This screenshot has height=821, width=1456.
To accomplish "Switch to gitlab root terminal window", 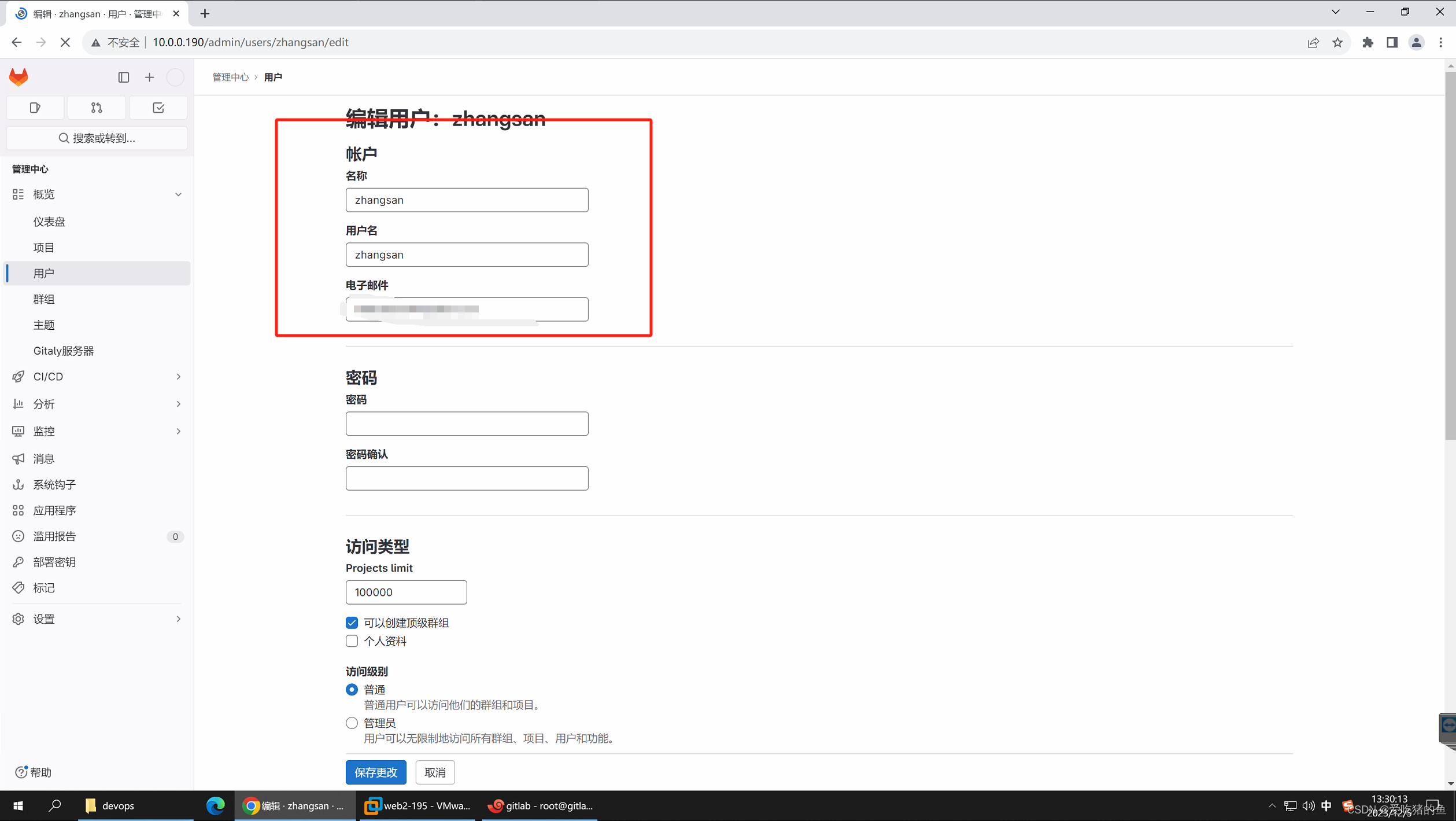I will pos(541,806).
